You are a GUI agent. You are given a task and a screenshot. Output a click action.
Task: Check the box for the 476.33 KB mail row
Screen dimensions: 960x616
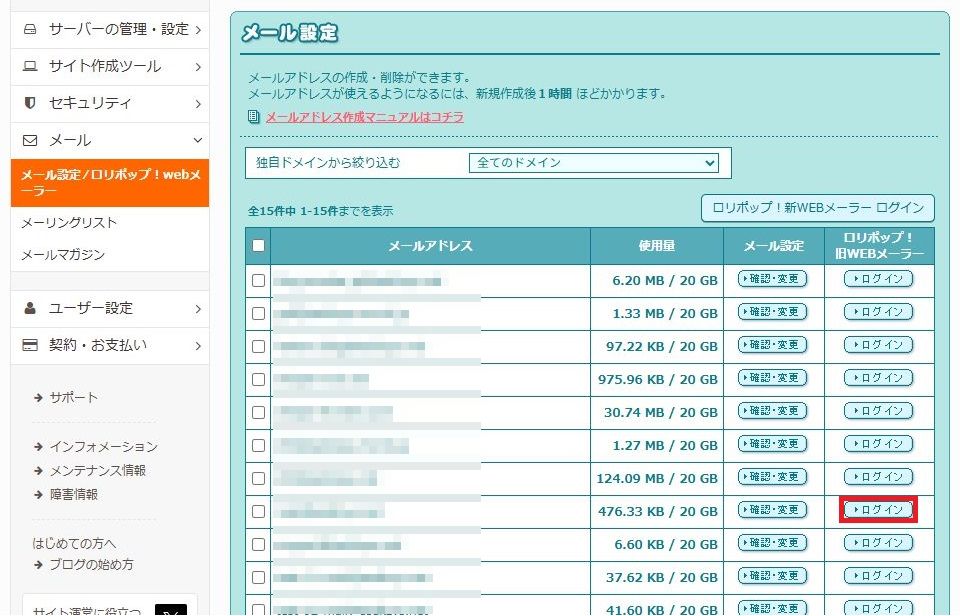tap(259, 511)
